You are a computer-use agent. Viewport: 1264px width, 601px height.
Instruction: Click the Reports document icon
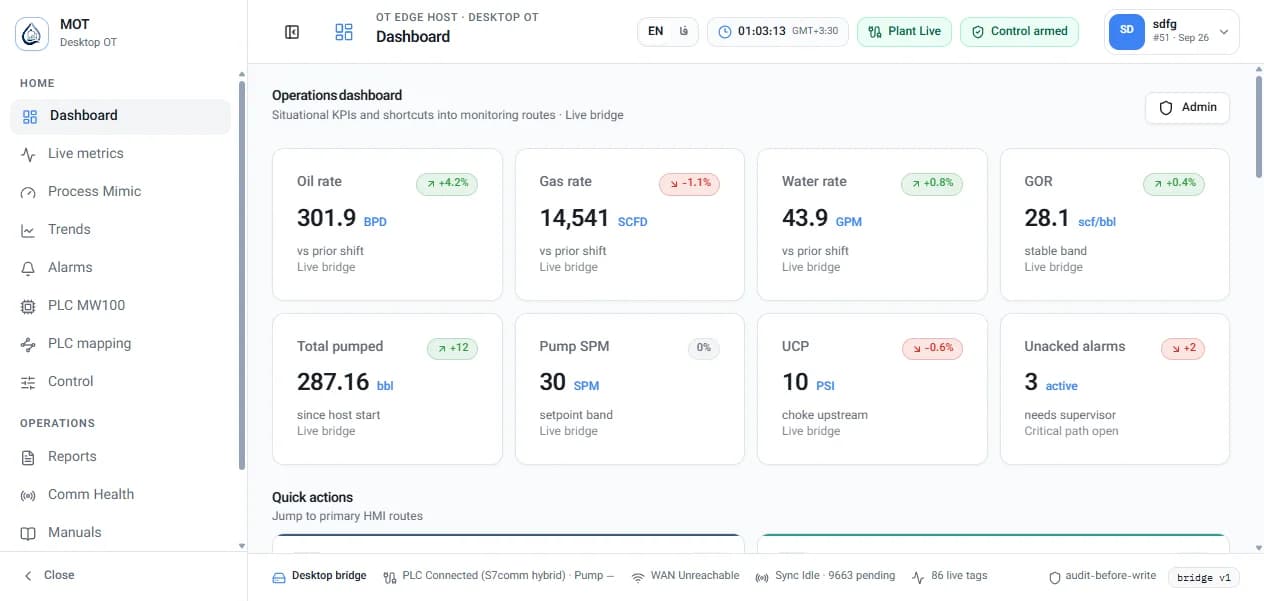click(x=28, y=457)
